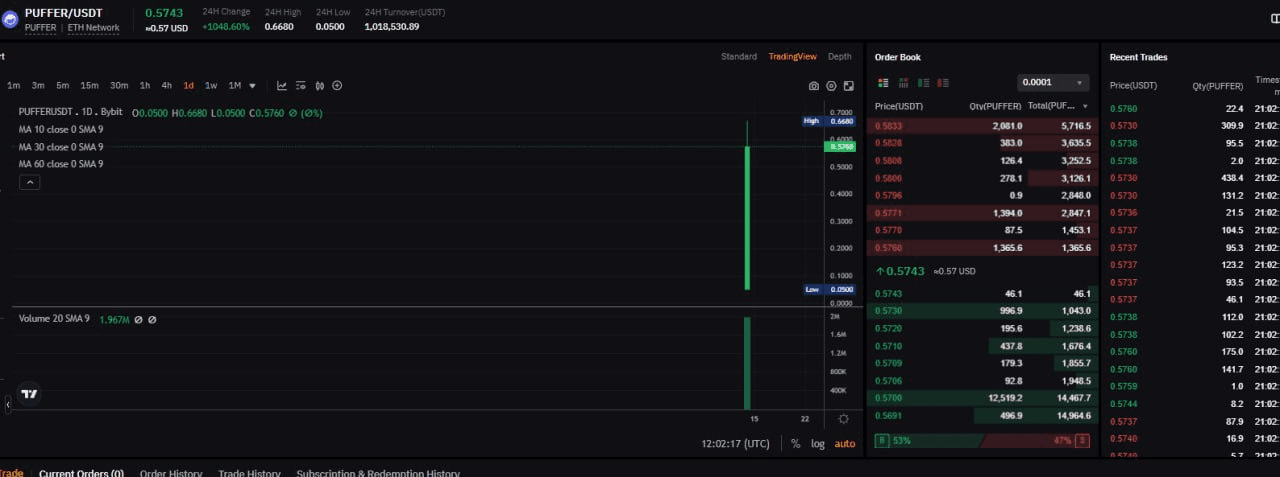Select ask price 0.5833 in order book
Image resolution: width=1280 pixels, height=477 pixels.
click(888, 127)
